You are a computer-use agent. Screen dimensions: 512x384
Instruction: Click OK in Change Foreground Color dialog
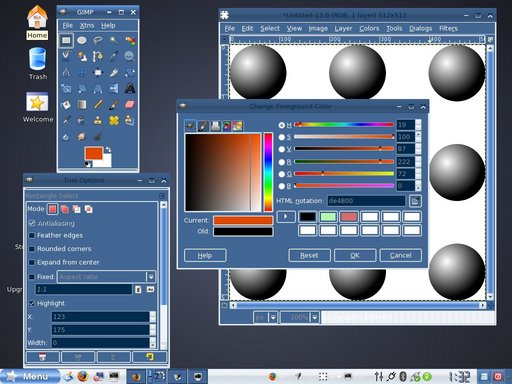click(x=355, y=255)
